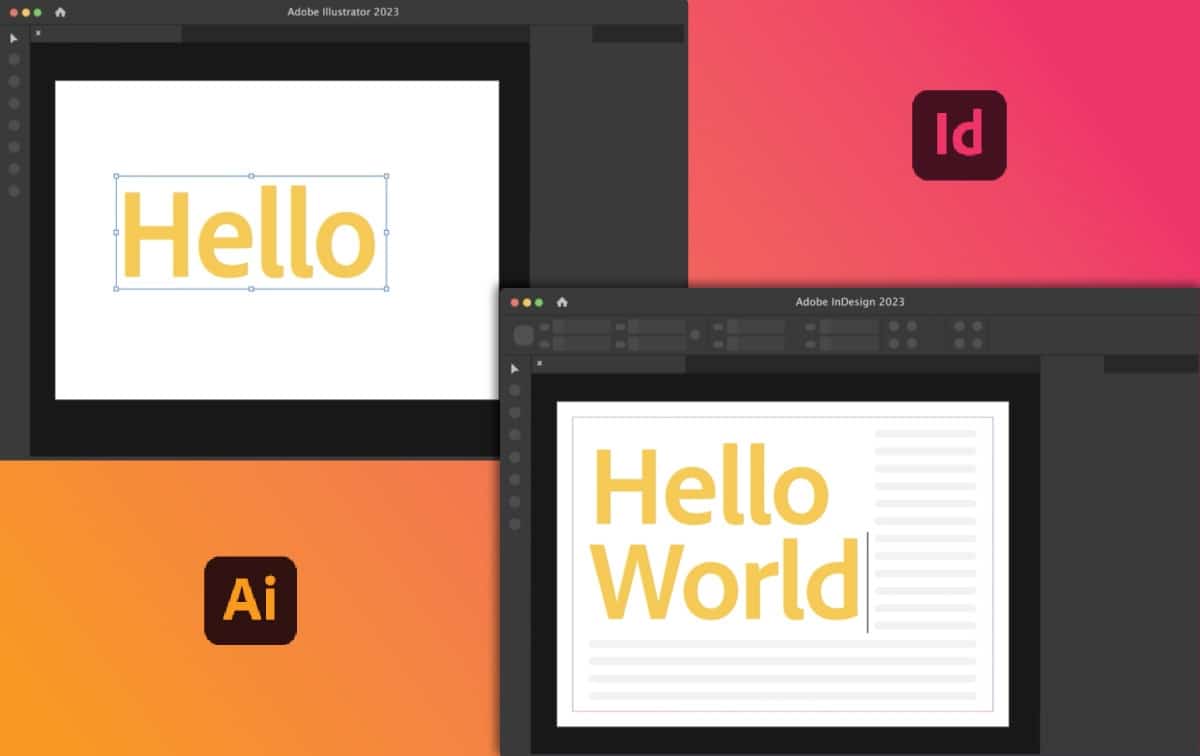The image size is (1200, 756).
Task: Select the Selection tool in InDesign's toolbar
Action: [513, 369]
